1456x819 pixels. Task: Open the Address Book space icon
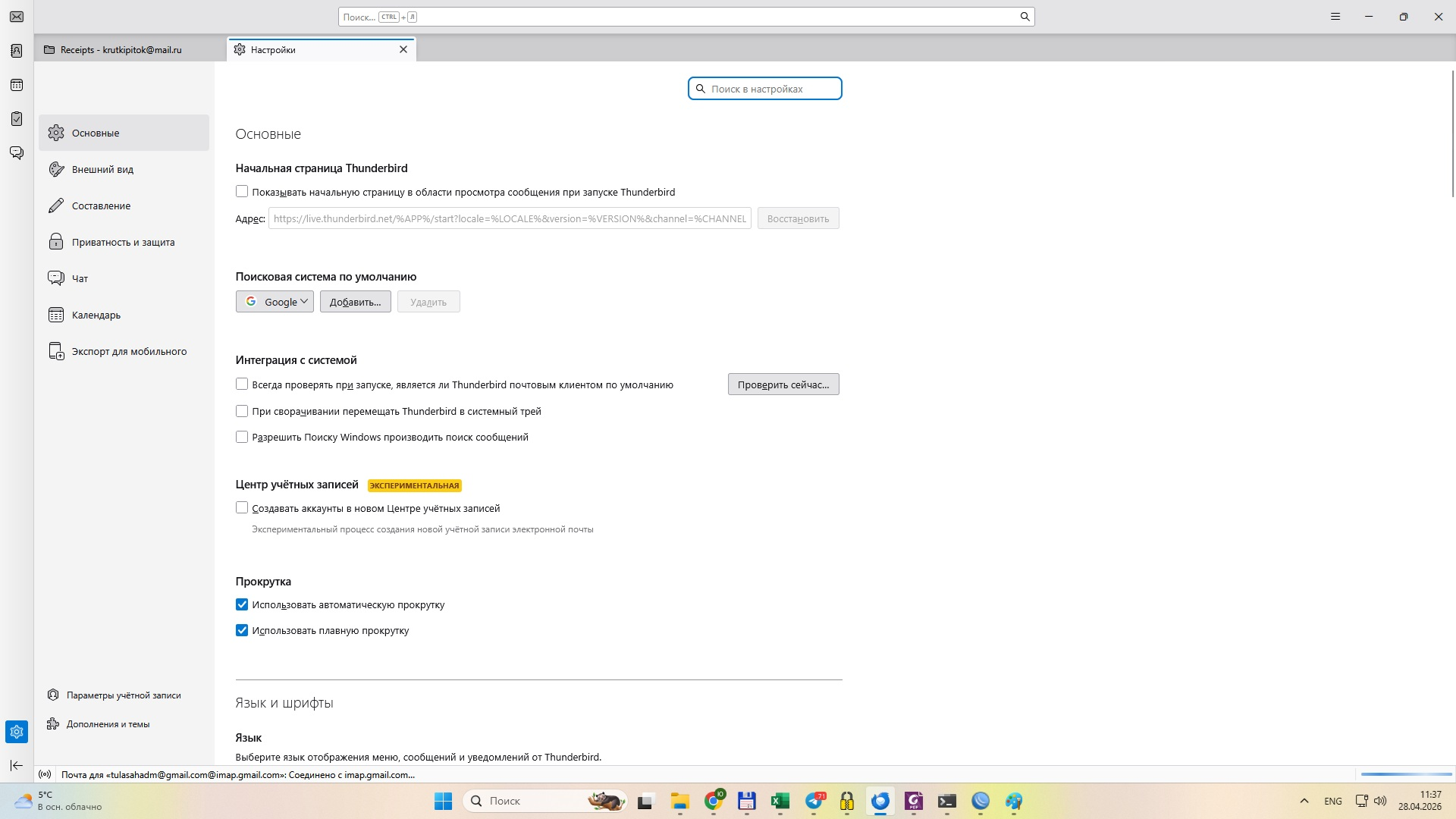coord(17,51)
